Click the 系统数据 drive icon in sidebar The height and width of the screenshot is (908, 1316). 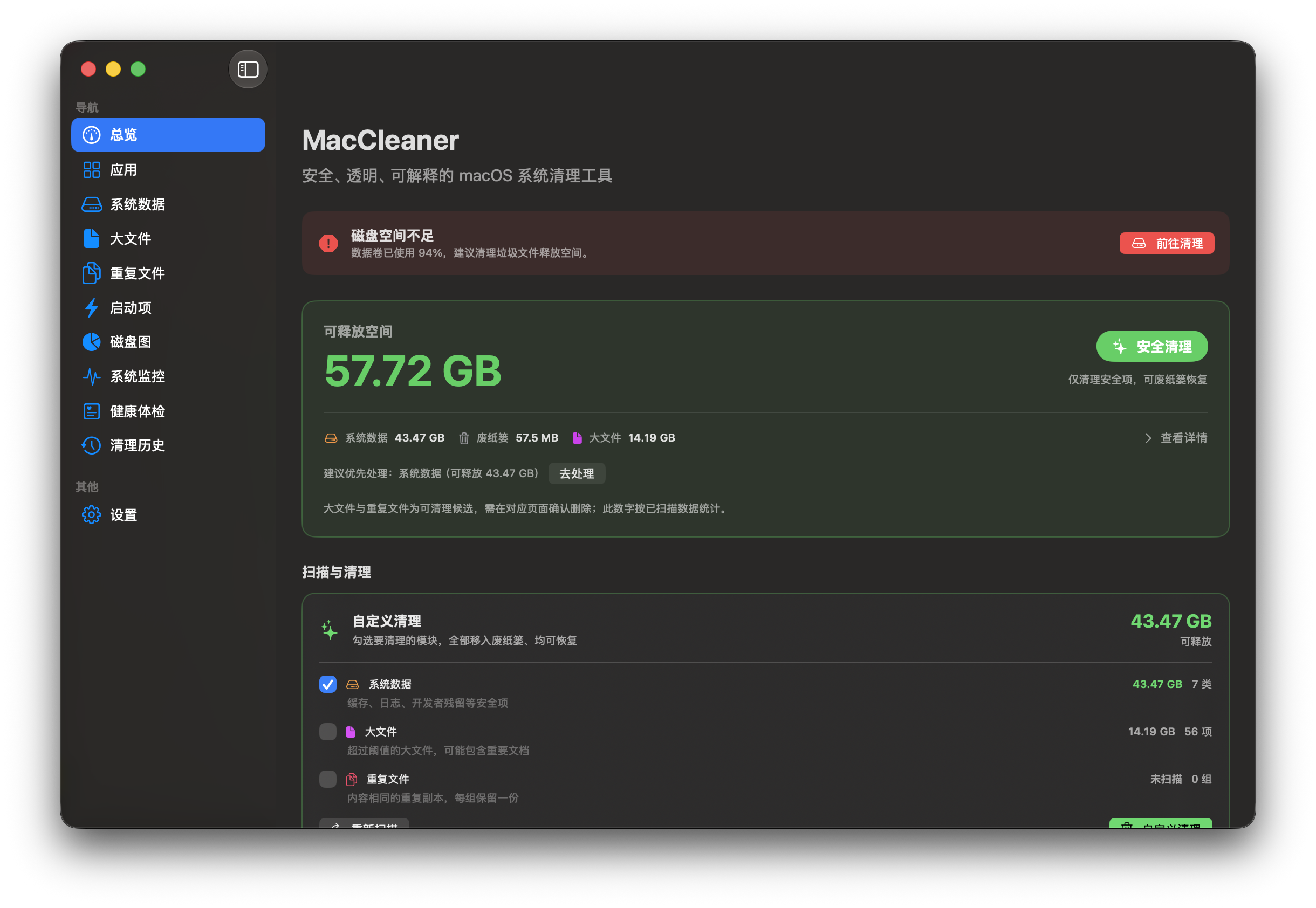pos(92,204)
